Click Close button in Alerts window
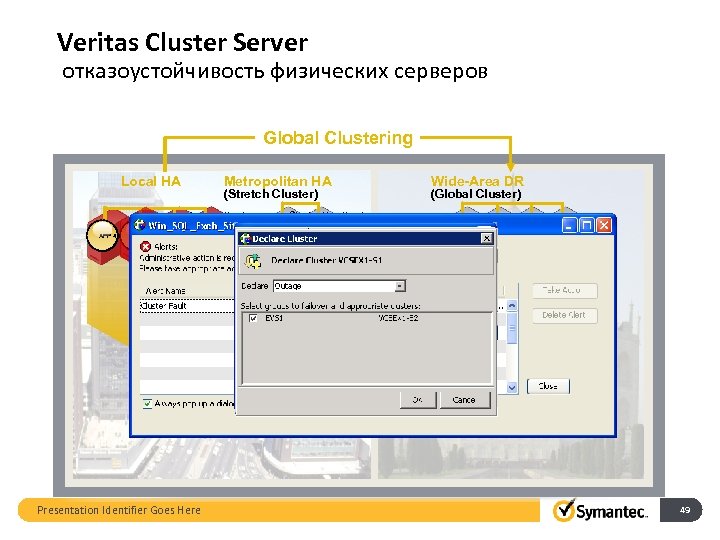The width and height of the screenshot is (720, 540). point(548,386)
